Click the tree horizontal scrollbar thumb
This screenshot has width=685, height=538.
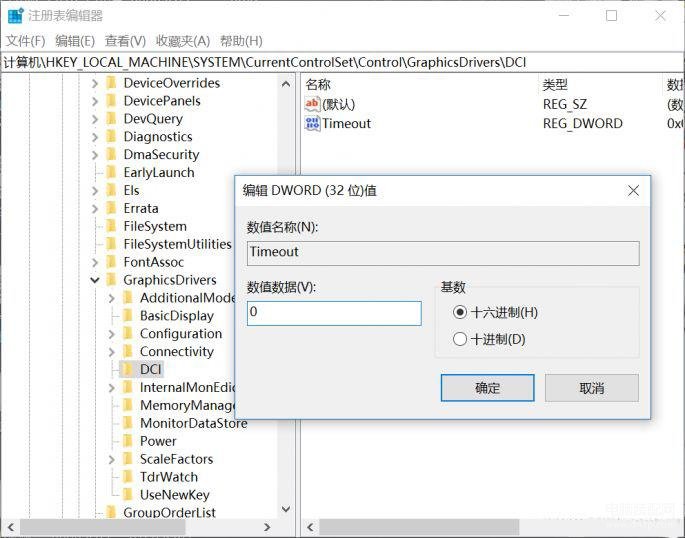pos(103,527)
